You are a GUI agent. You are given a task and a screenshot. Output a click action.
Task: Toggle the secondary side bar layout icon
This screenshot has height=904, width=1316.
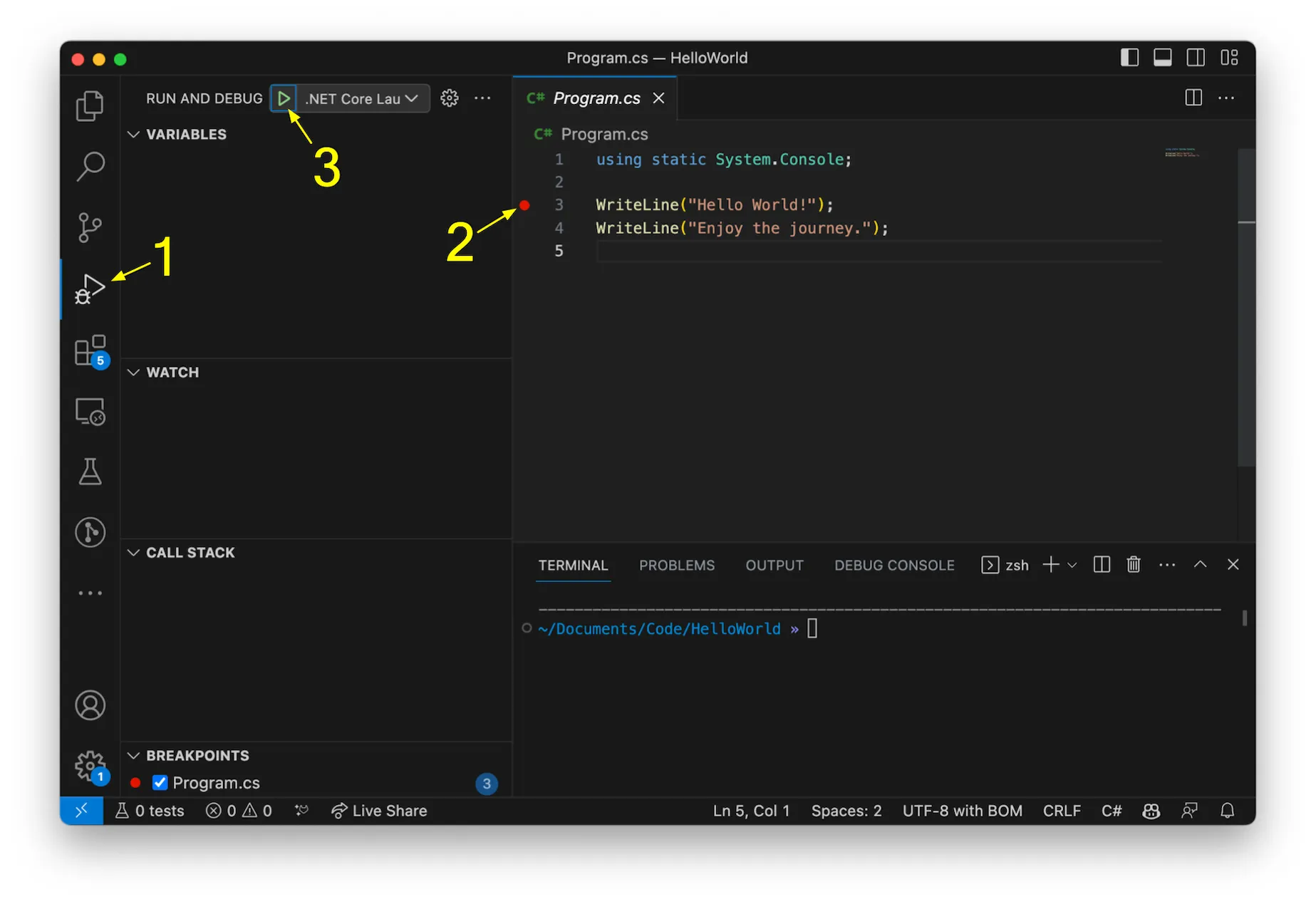tap(1196, 58)
